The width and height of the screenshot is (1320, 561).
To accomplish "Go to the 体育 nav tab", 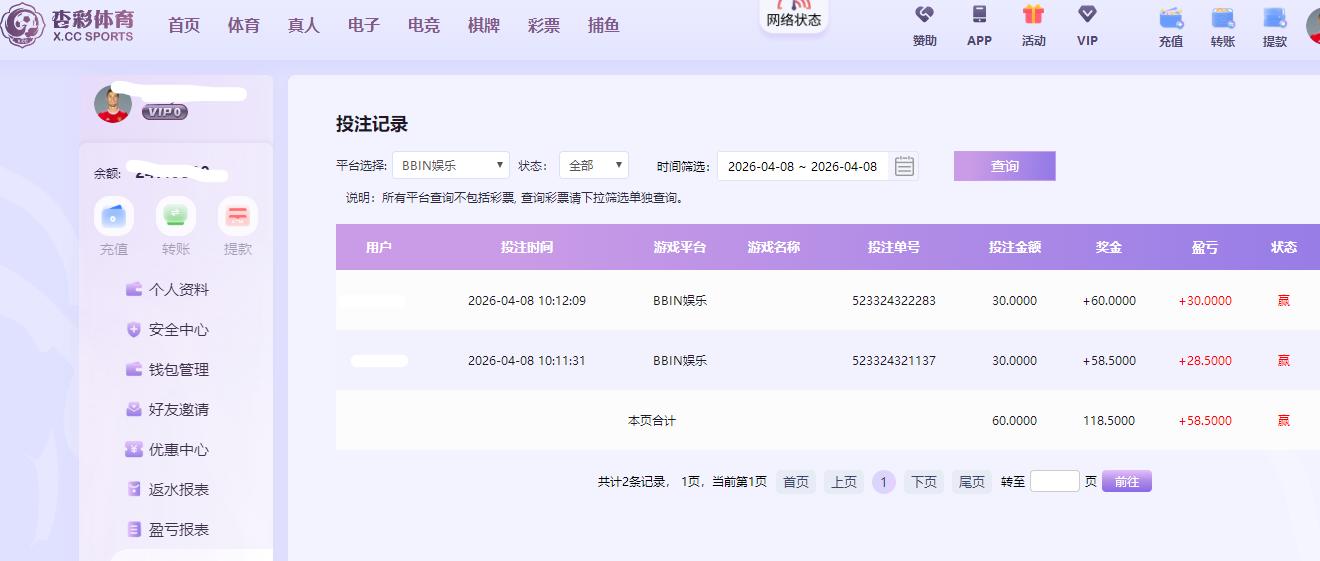I will 244,25.
